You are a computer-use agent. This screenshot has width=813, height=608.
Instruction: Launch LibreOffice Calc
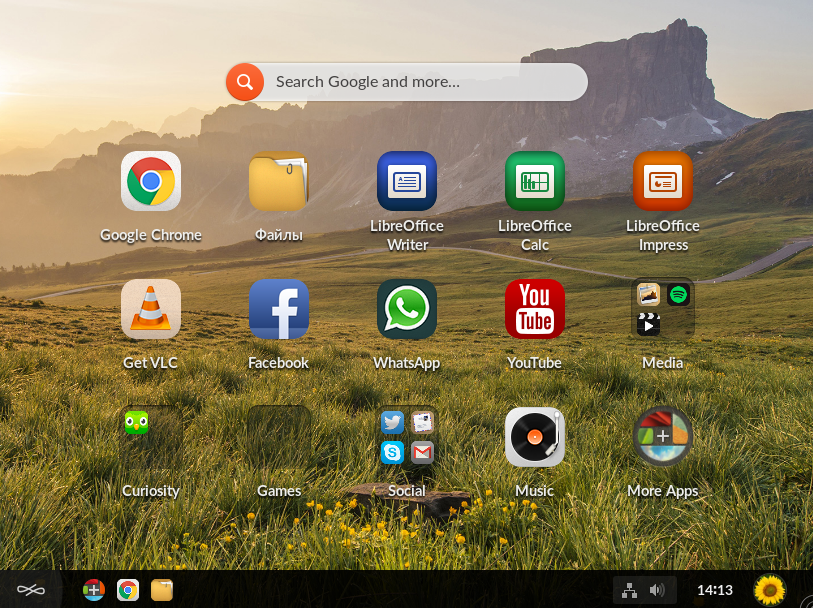[535, 181]
